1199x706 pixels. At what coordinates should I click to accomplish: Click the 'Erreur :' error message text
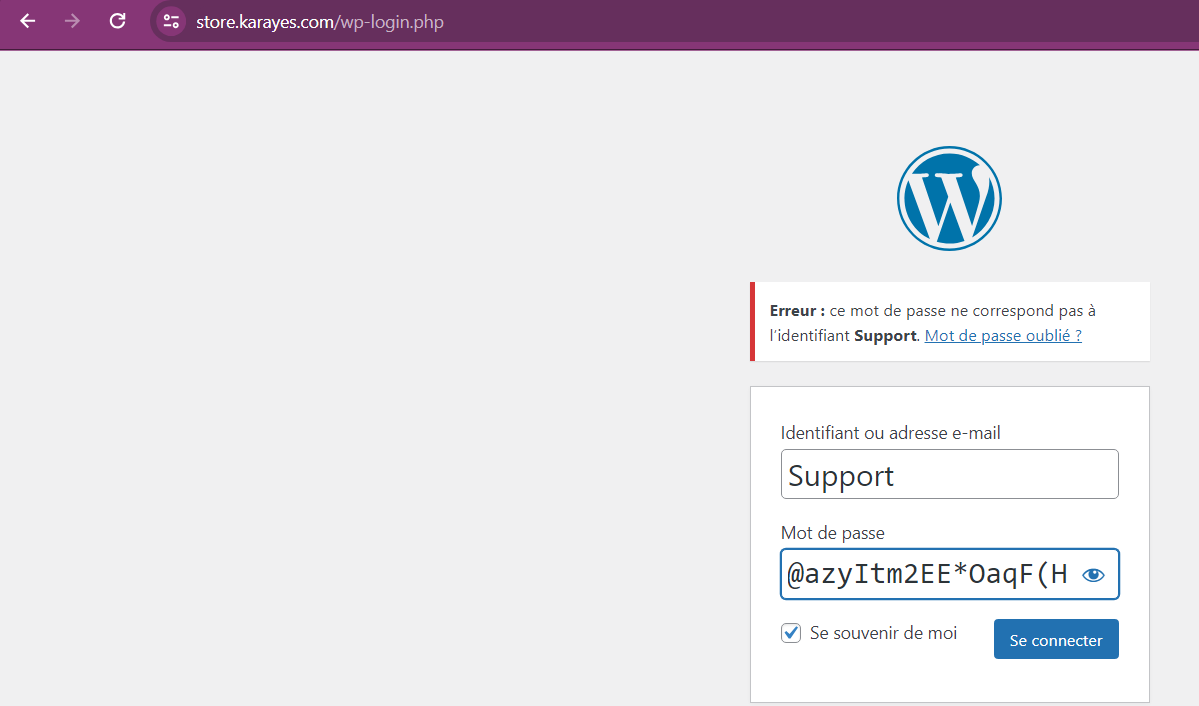[797, 311]
